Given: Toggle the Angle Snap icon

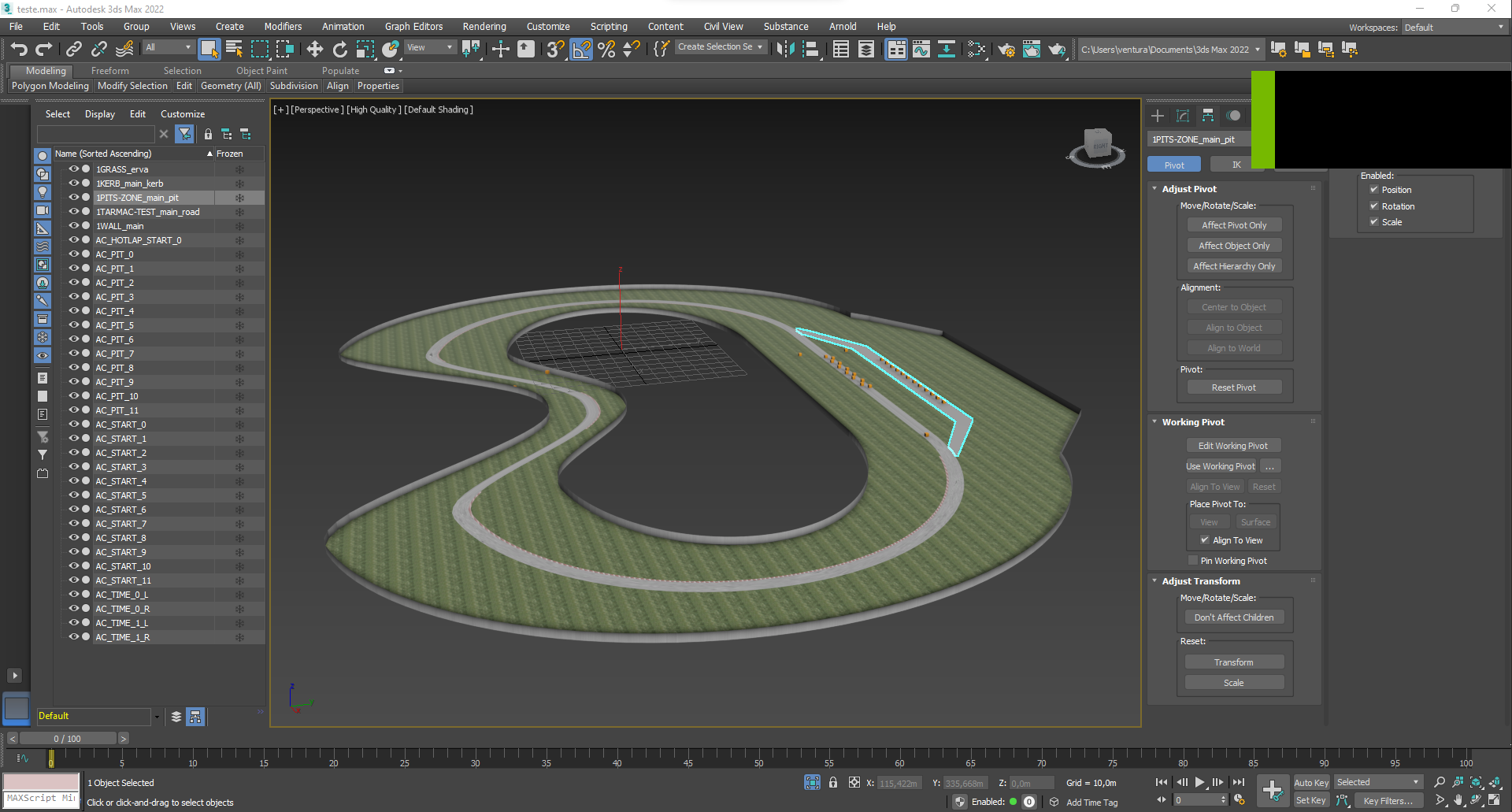Looking at the screenshot, I should coord(581,50).
